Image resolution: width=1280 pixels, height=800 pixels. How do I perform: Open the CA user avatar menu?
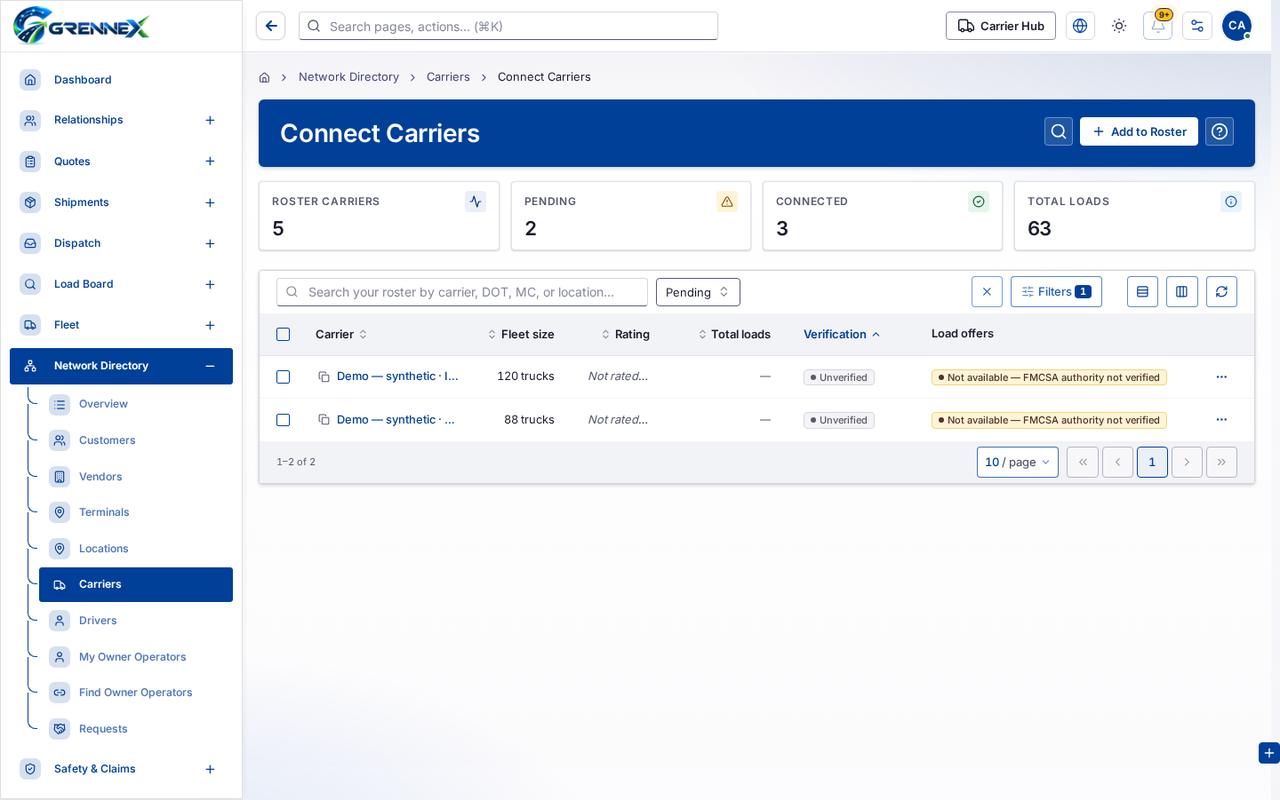[1237, 26]
